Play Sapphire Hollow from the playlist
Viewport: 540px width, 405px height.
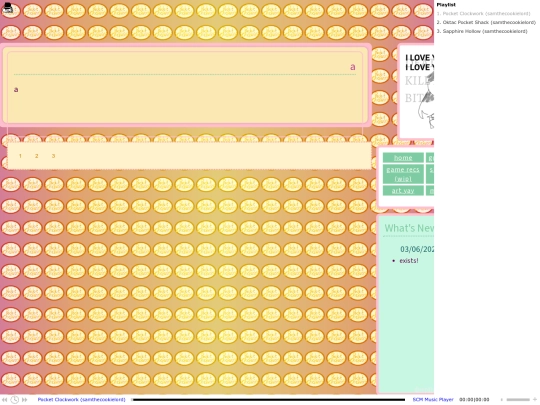[x=482, y=31]
